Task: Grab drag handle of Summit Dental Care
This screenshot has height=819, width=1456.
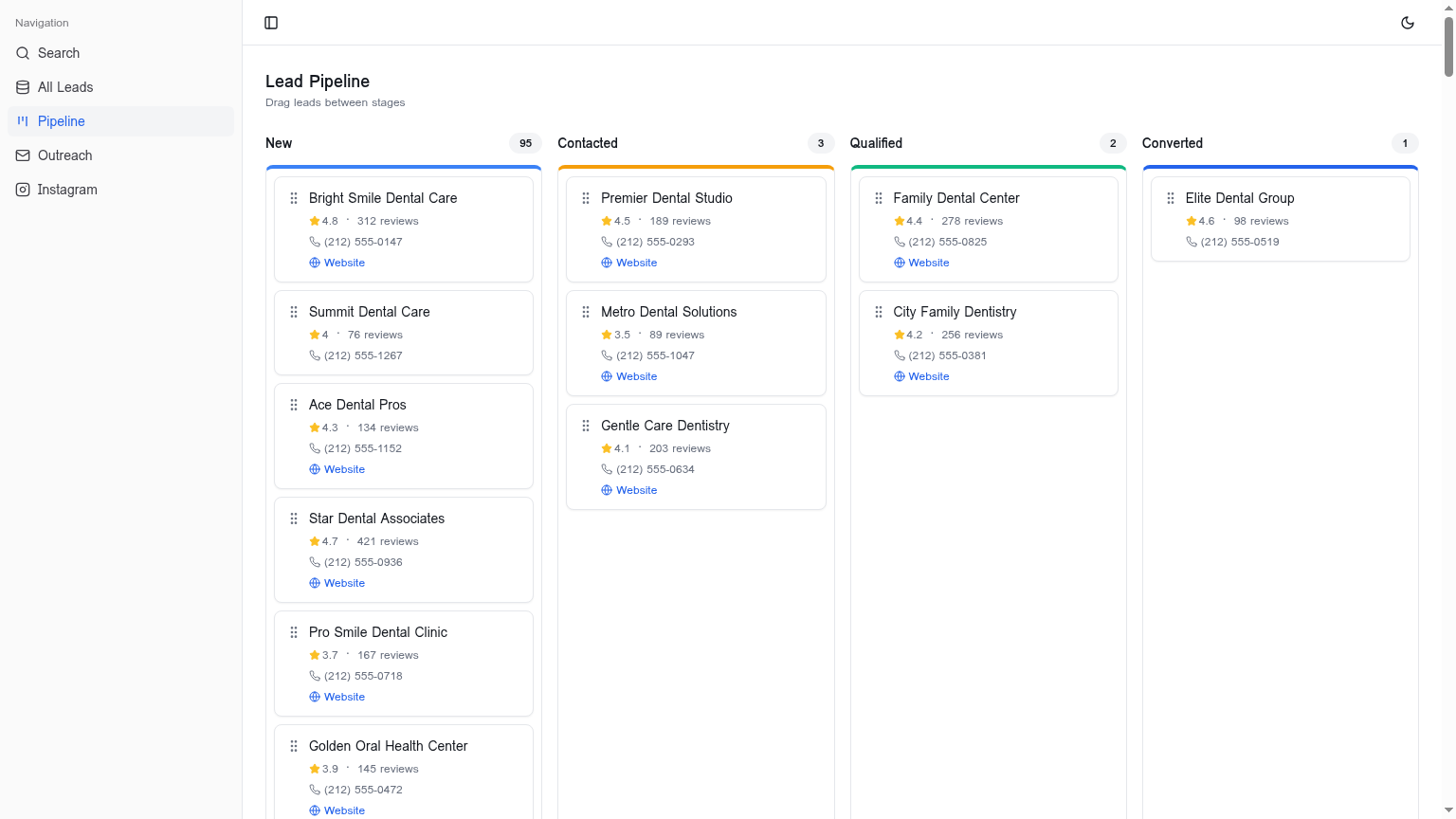Action: coord(294,312)
